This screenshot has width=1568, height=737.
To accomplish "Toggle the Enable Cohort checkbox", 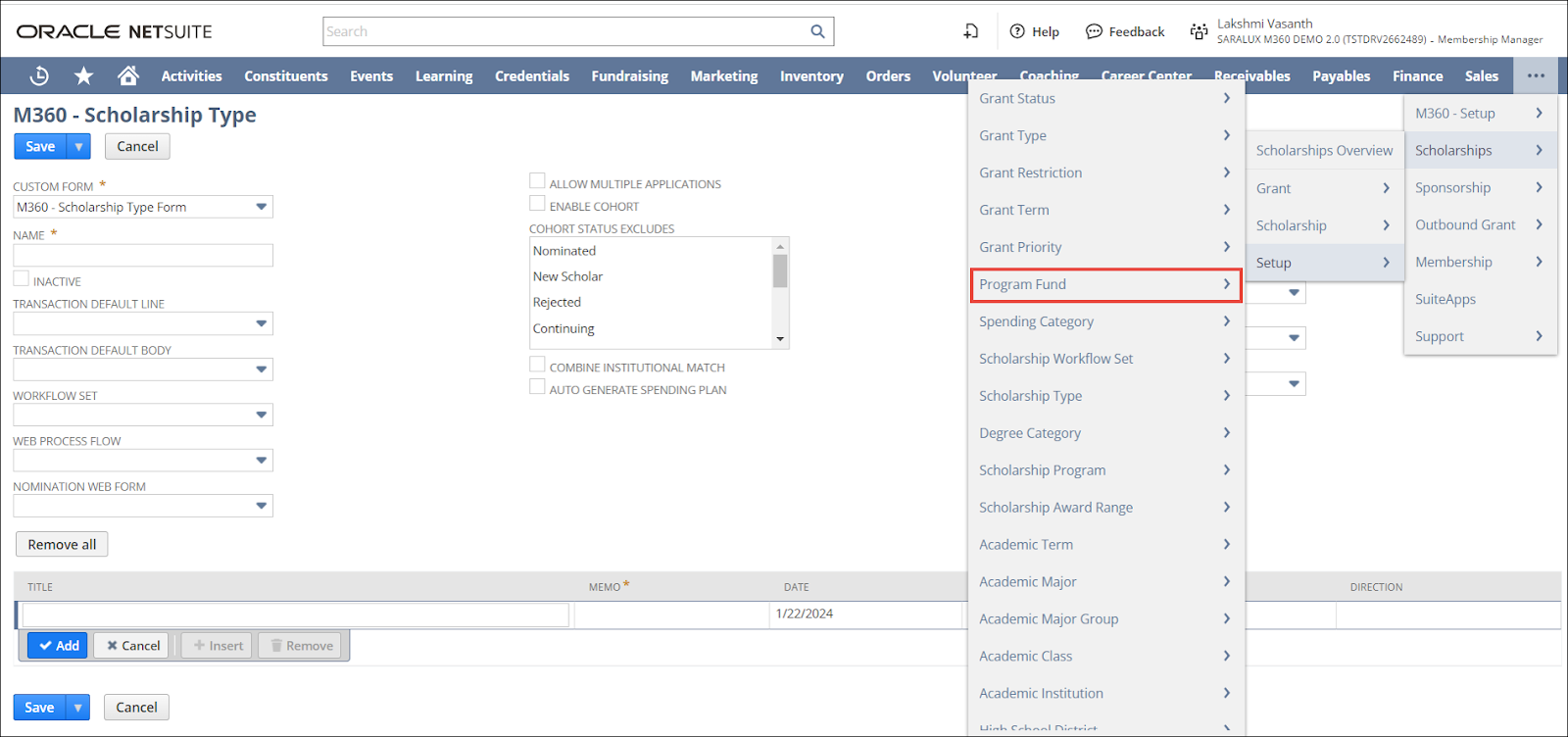I will pyautogui.click(x=537, y=204).
